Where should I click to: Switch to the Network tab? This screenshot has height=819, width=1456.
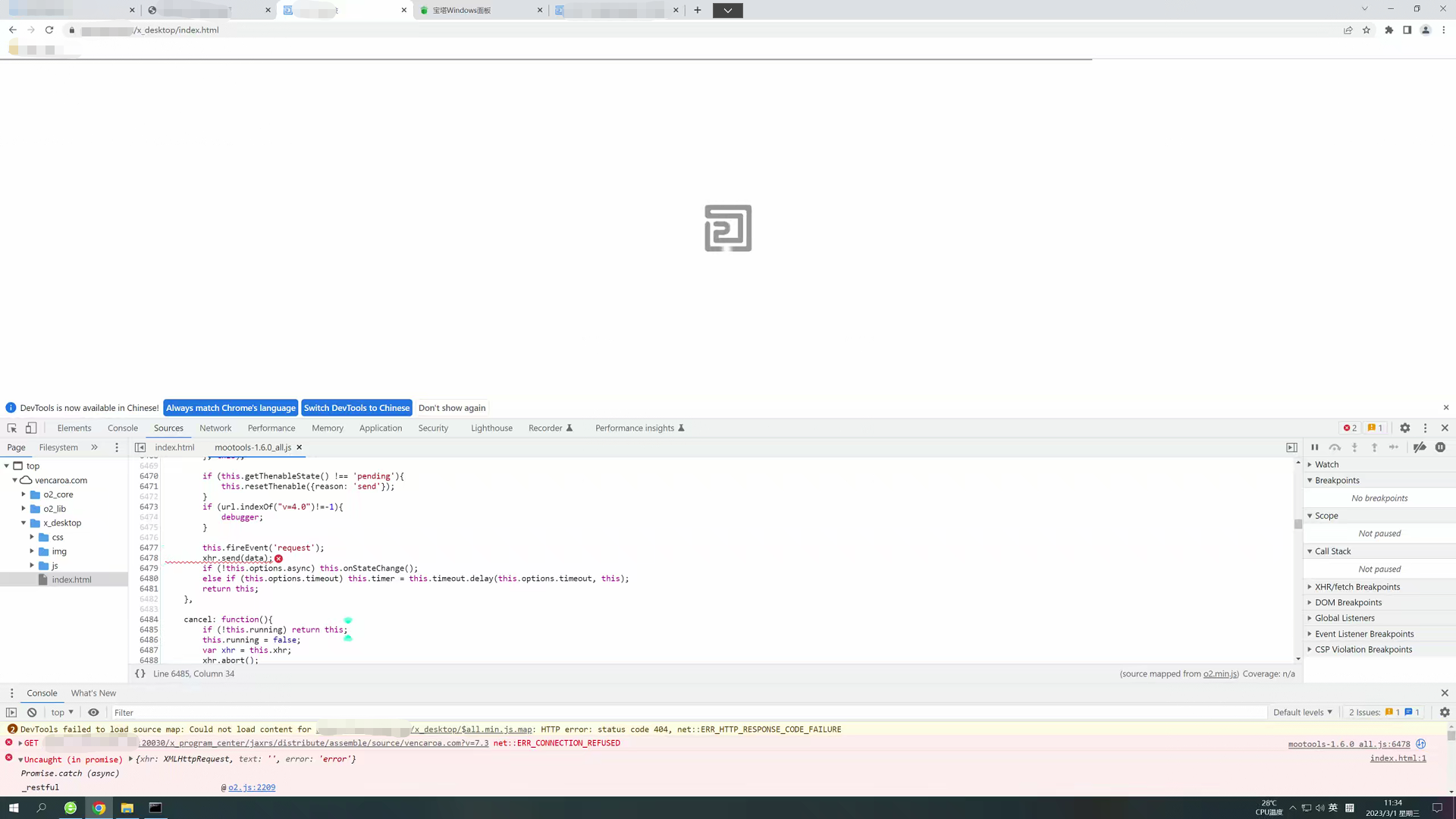coord(215,428)
